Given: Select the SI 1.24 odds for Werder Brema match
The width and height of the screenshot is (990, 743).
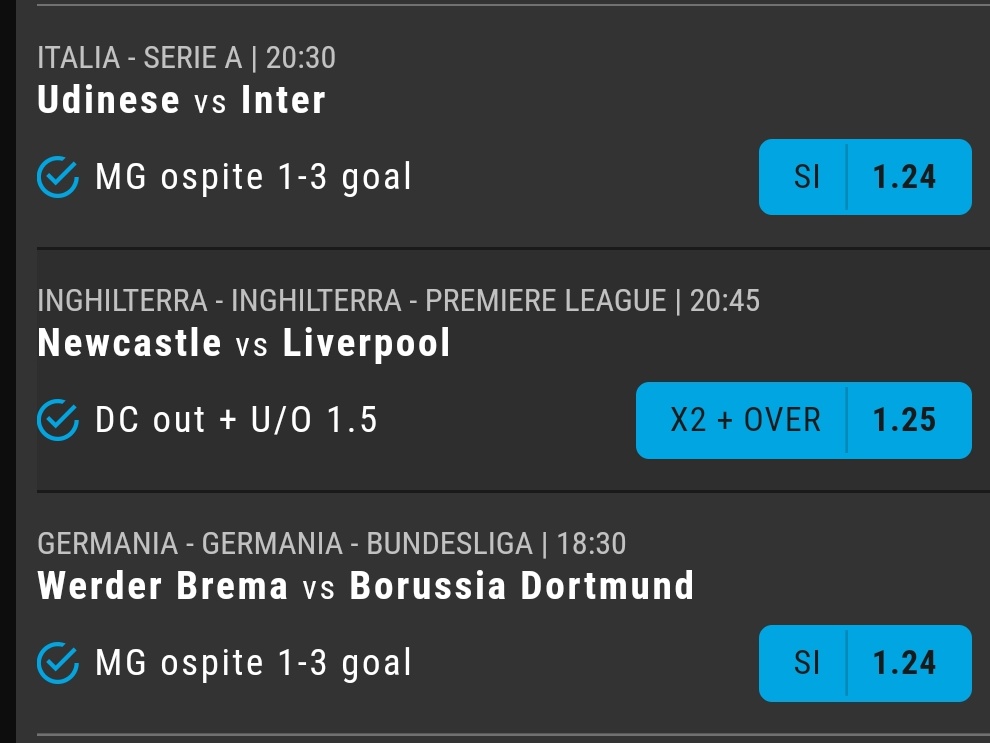Looking at the screenshot, I should click(x=865, y=663).
